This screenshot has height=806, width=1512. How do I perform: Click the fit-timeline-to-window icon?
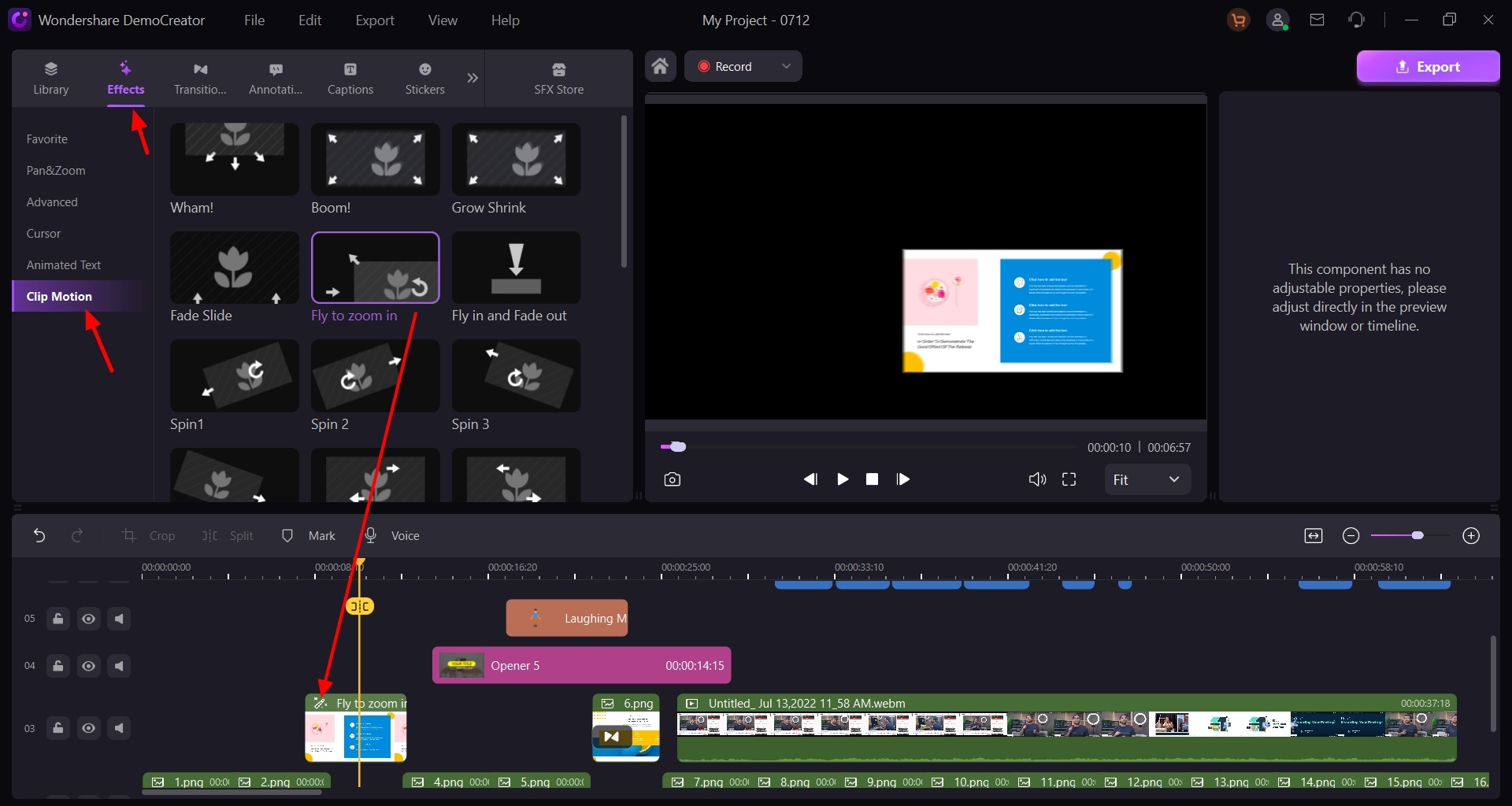click(x=1314, y=536)
